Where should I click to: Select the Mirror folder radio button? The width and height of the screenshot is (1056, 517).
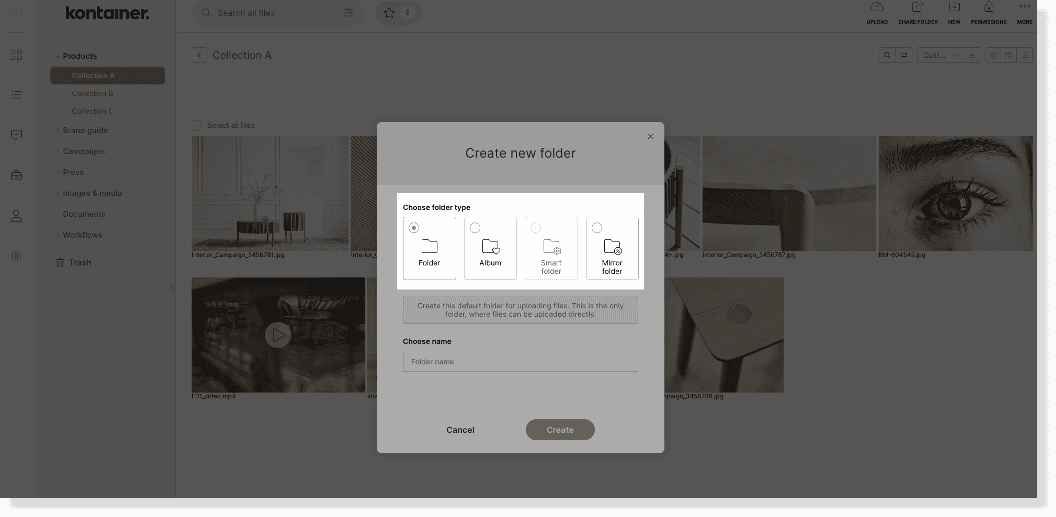[597, 228]
